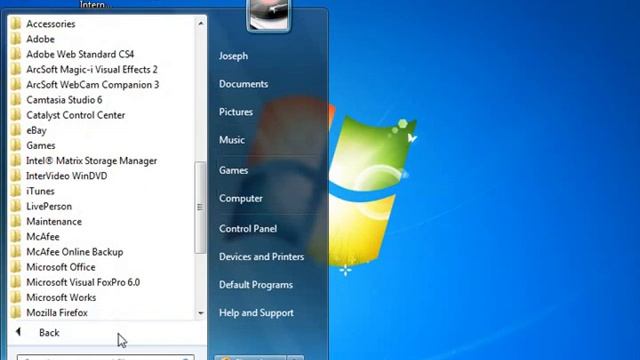Click Adobe Web Standard CS4 folder icon
The height and width of the screenshot is (360, 640).
[16, 54]
